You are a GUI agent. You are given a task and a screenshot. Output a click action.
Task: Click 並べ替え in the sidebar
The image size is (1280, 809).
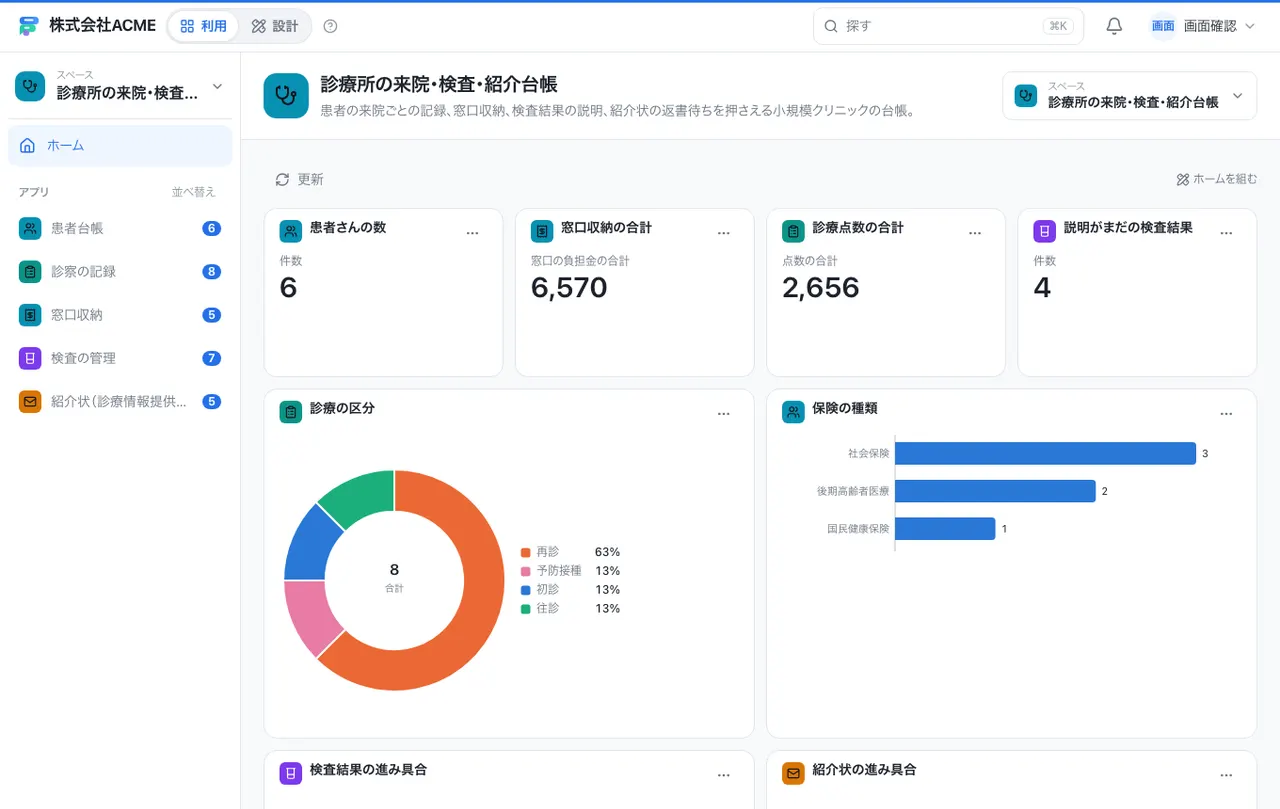(193, 192)
